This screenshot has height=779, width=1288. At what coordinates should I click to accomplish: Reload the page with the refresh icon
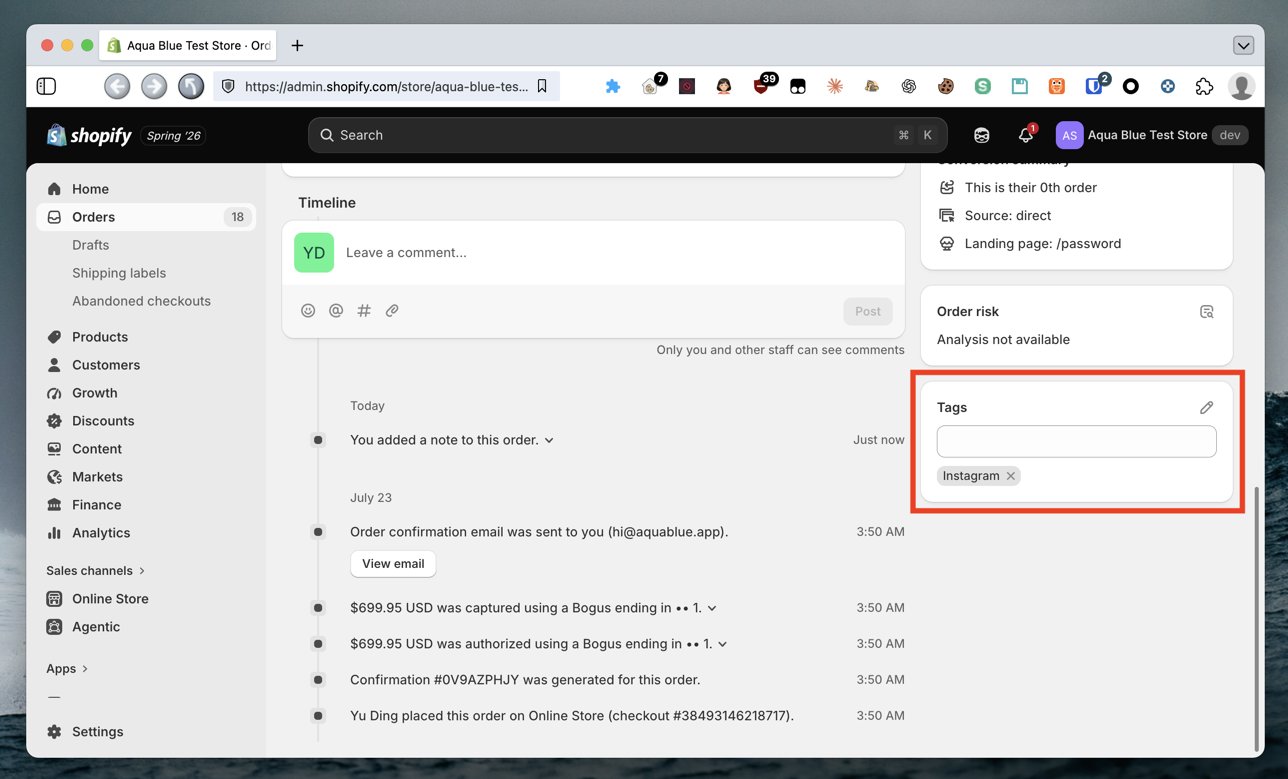[191, 86]
